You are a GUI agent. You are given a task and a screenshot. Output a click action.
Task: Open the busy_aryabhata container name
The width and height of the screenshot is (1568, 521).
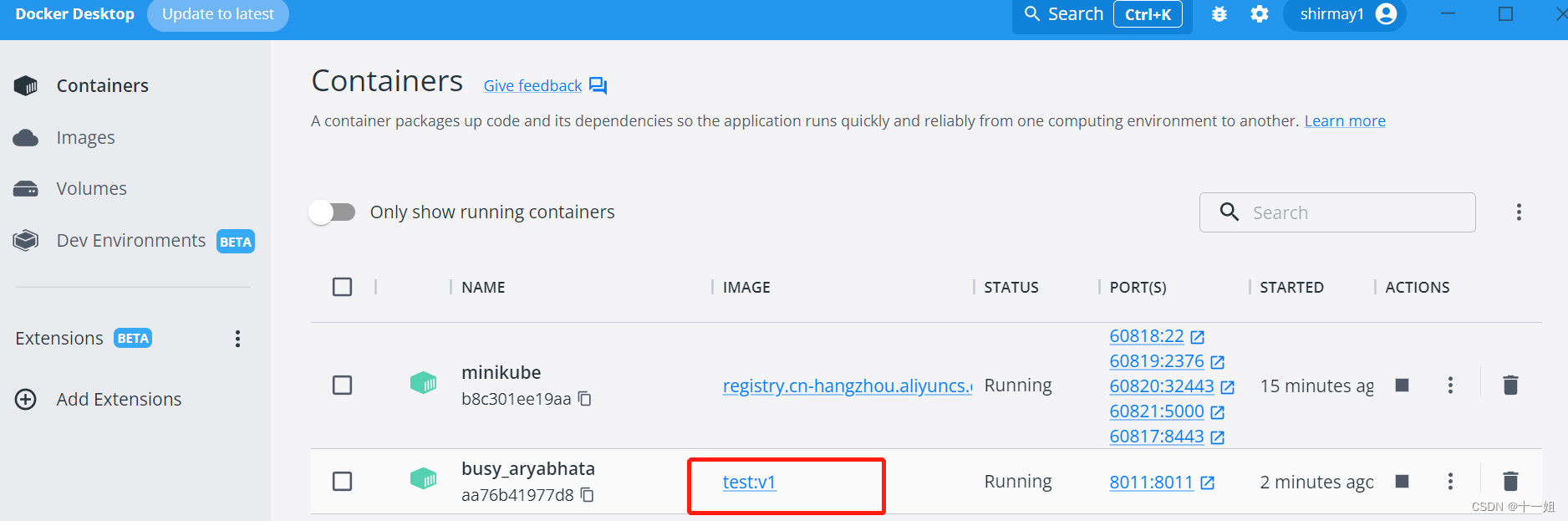tap(528, 469)
